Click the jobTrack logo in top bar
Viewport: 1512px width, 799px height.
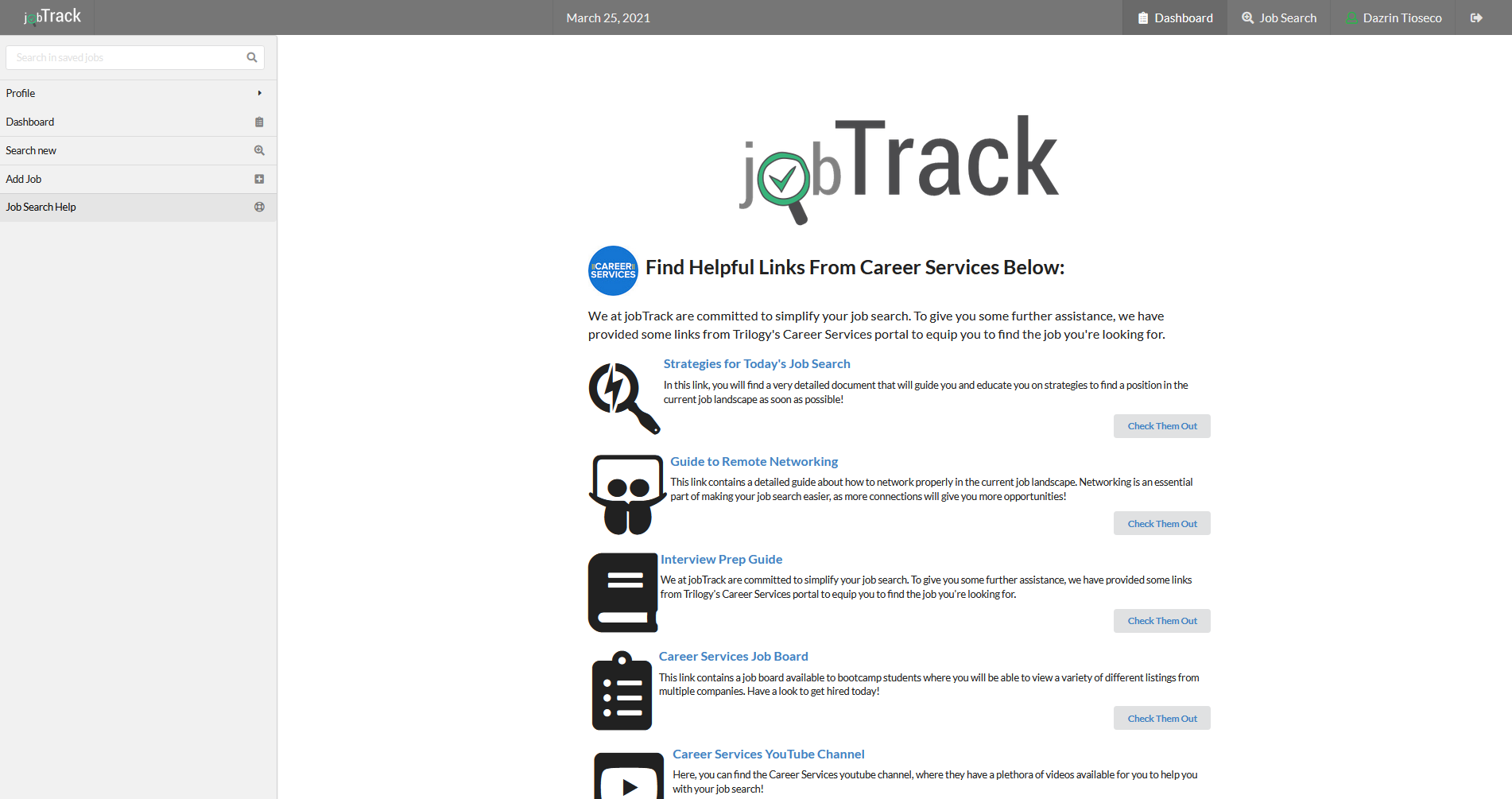coord(52,17)
